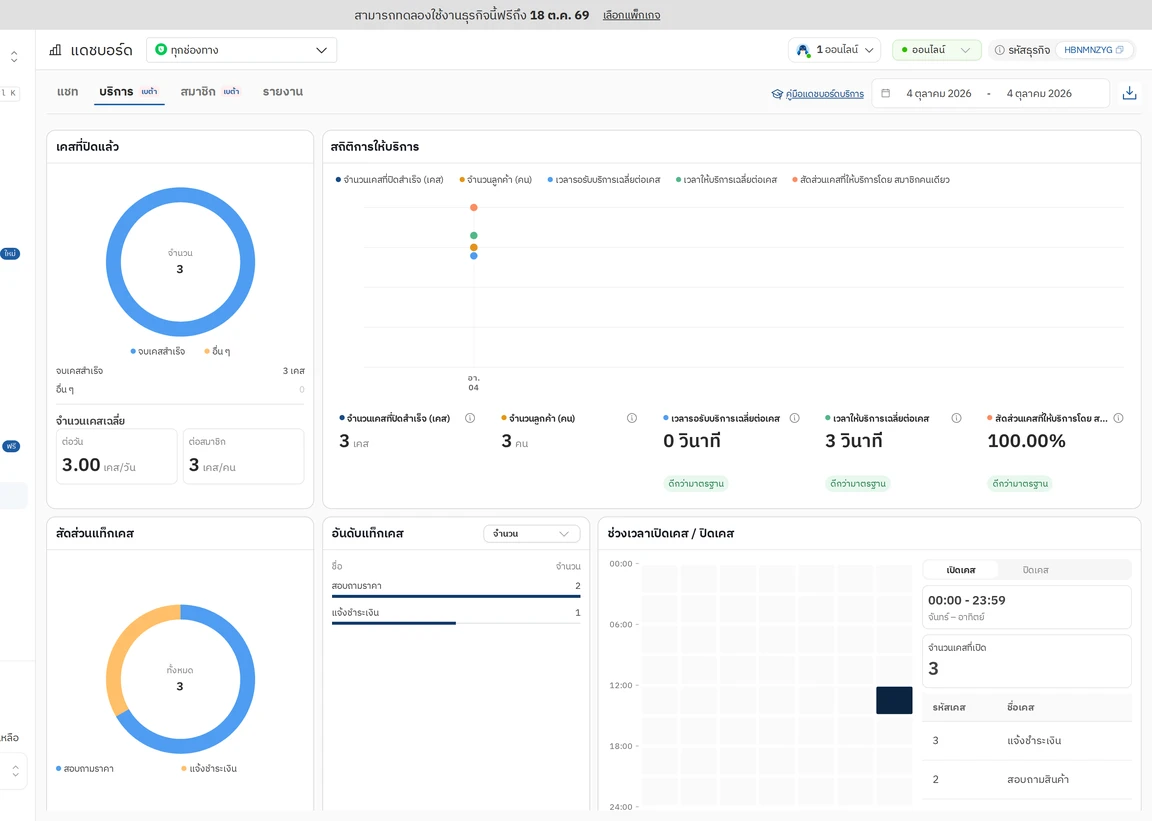This screenshot has height=821, width=1152.
Task: Open the สมาชิก tab
Action: (x=210, y=92)
